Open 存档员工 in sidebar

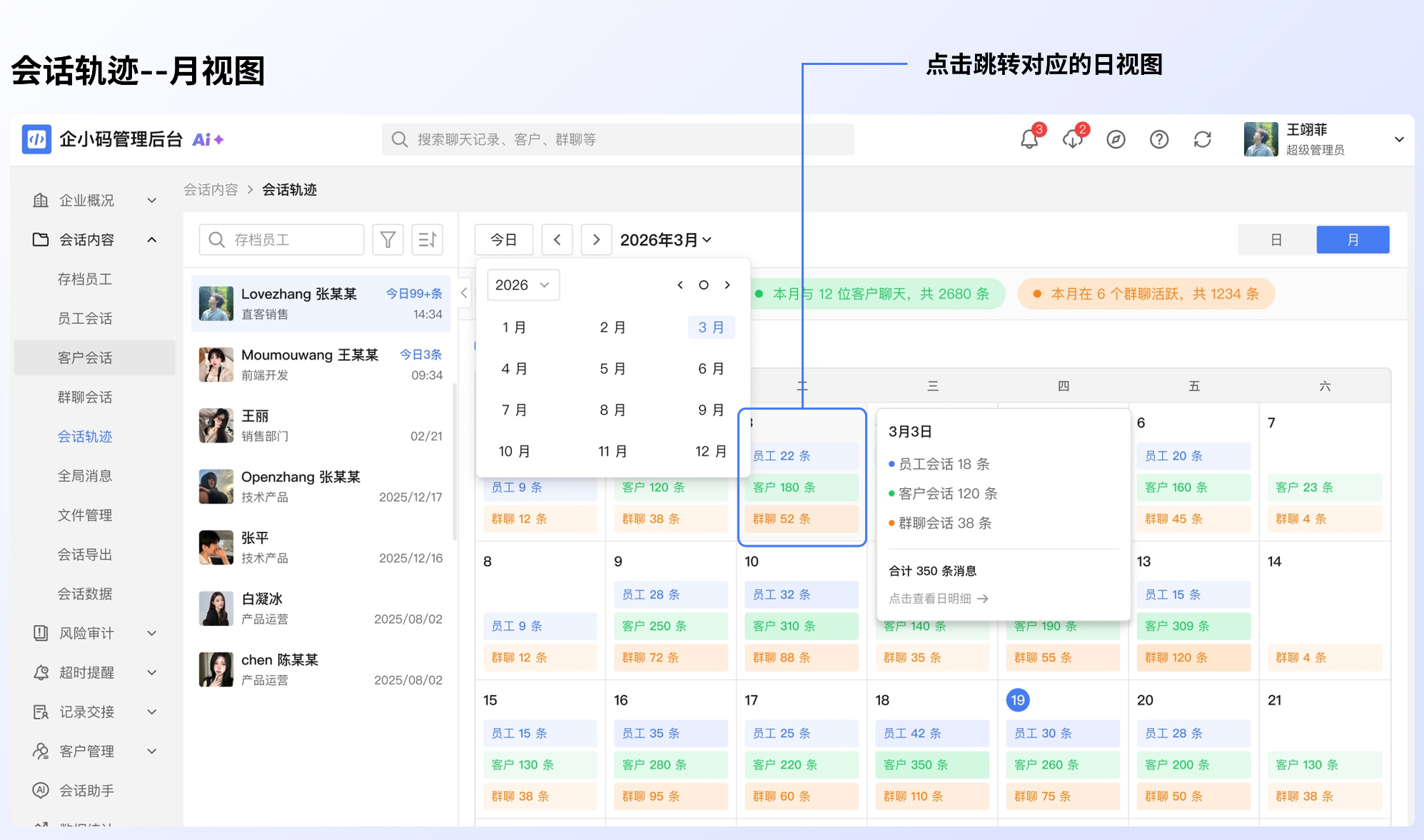point(85,279)
